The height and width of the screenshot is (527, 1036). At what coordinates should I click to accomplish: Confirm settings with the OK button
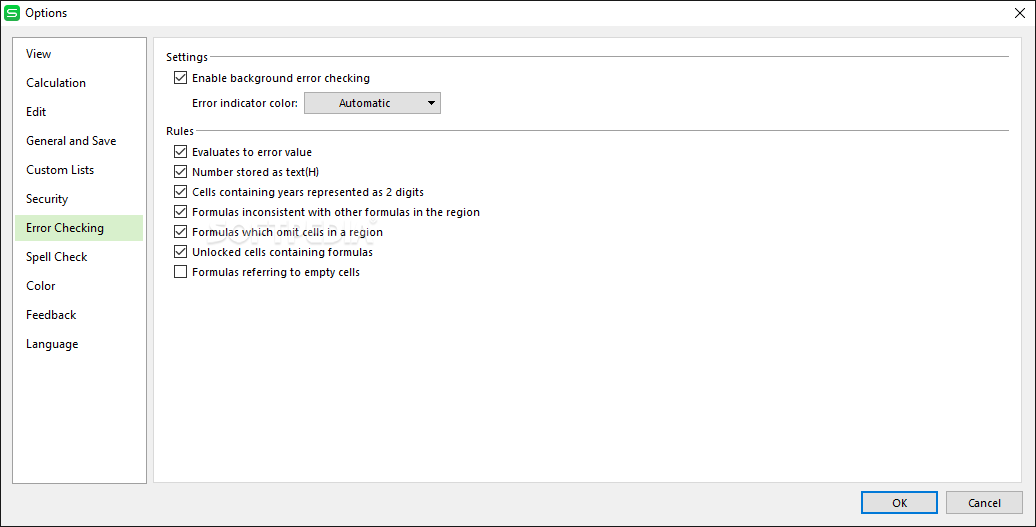(899, 503)
